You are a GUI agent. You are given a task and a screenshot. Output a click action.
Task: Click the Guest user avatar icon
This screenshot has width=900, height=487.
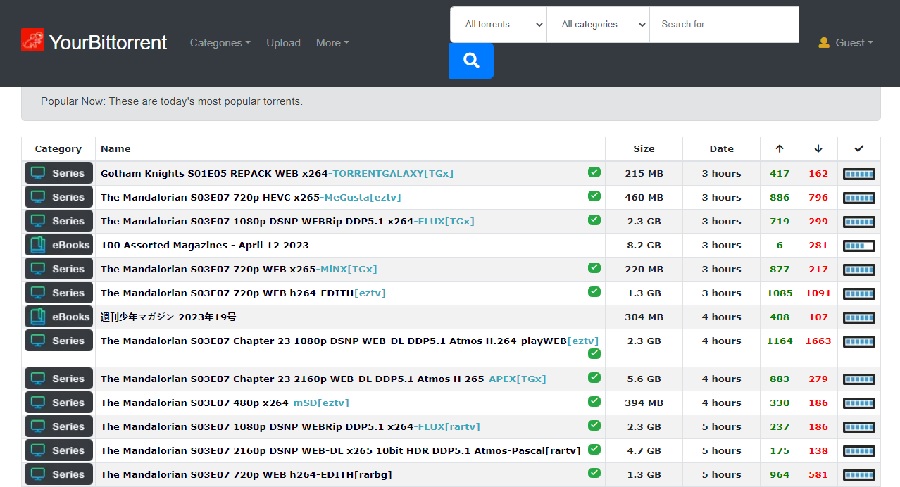824,42
